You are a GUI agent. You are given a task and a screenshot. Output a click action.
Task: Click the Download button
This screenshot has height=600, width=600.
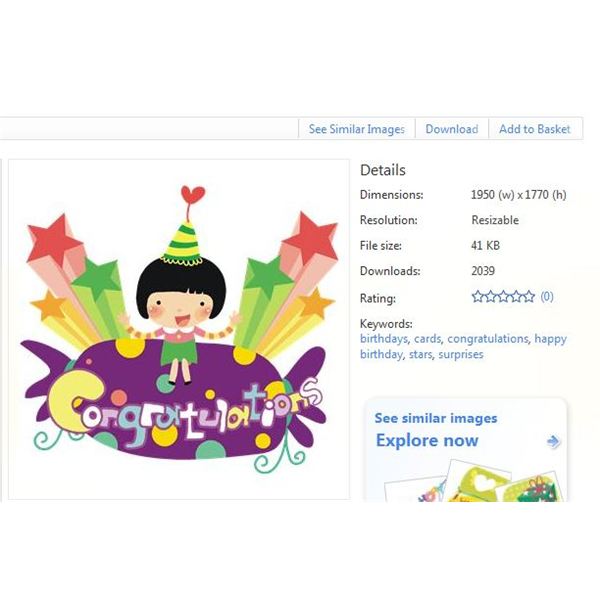tap(452, 129)
